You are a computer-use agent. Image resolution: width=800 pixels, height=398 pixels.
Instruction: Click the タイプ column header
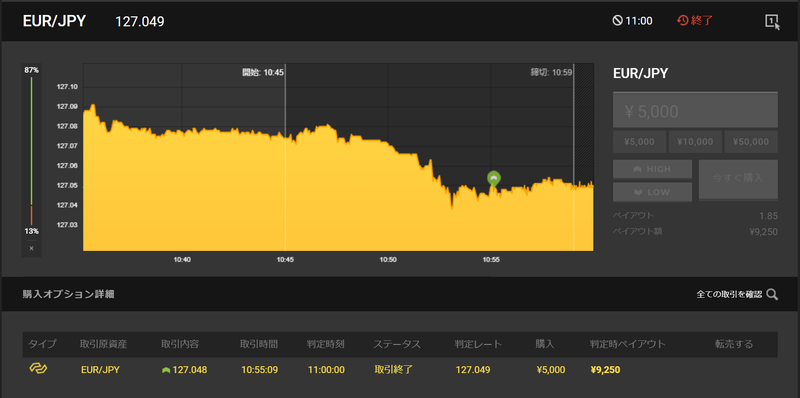pyautogui.click(x=42, y=344)
